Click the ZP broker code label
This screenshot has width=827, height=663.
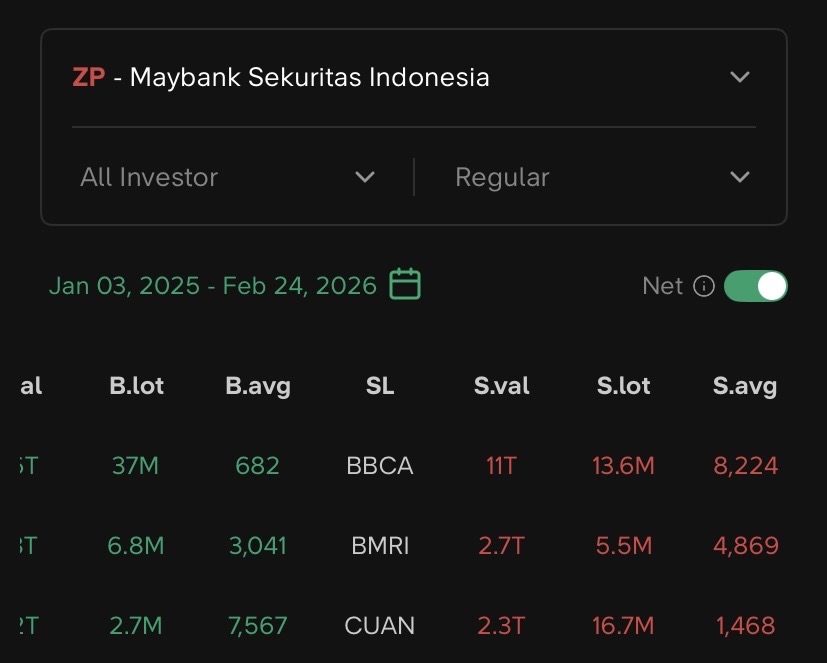88,77
